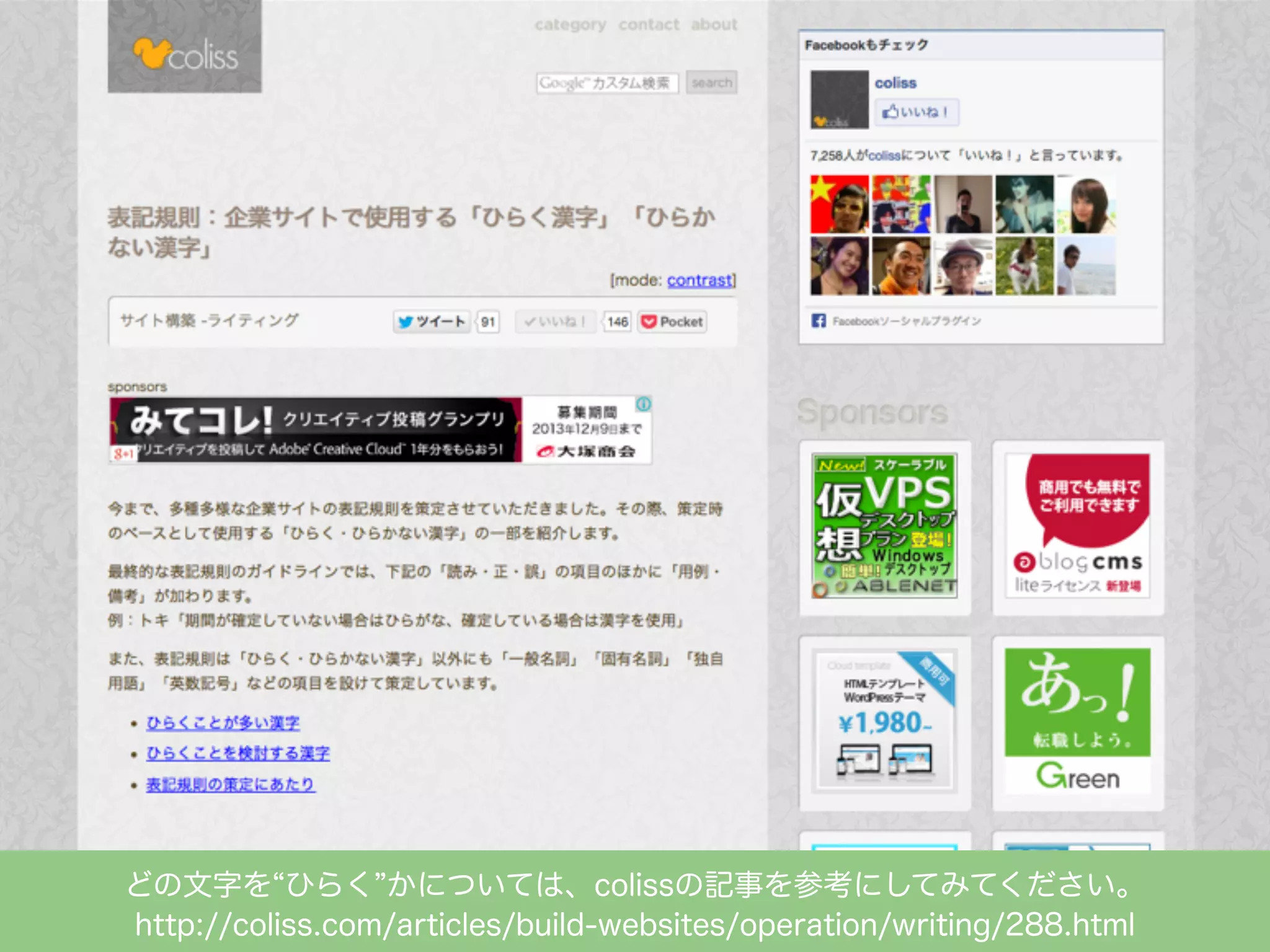Click the Facebook logo icon in widget footer
The height and width of the screenshot is (952, 1270).
pyautogui.click(x=819, y=320)
